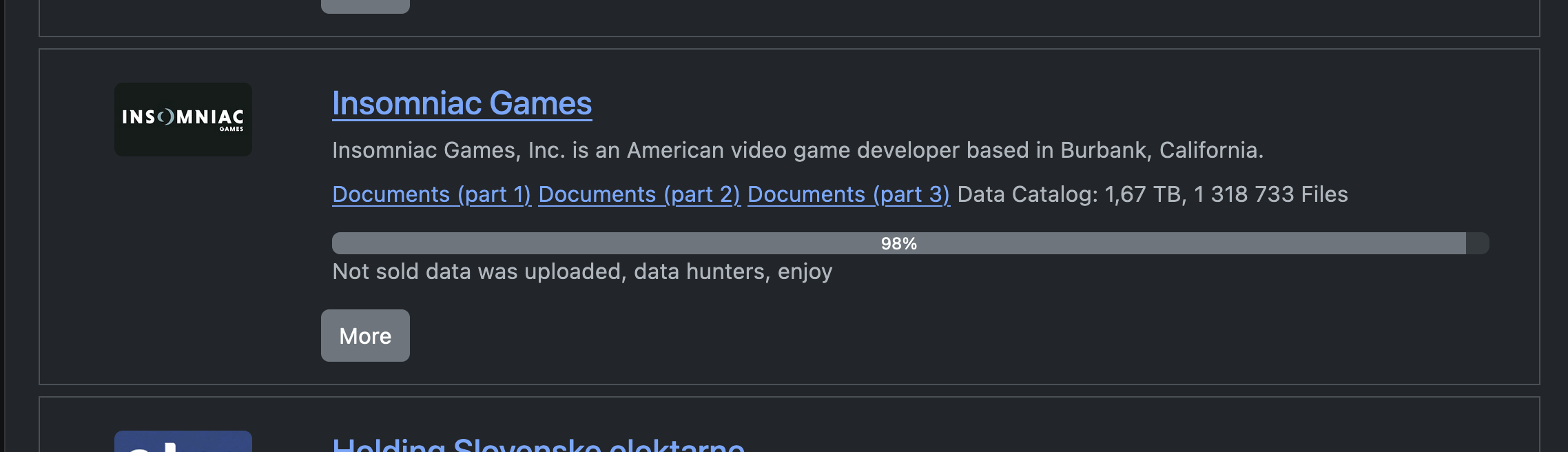Click the text 'Data Catalog: 1,67 TB, 1 318 733 Files'
Image resolution: width=1568 pixels, height=452 pixels.
coord(1153,194)
